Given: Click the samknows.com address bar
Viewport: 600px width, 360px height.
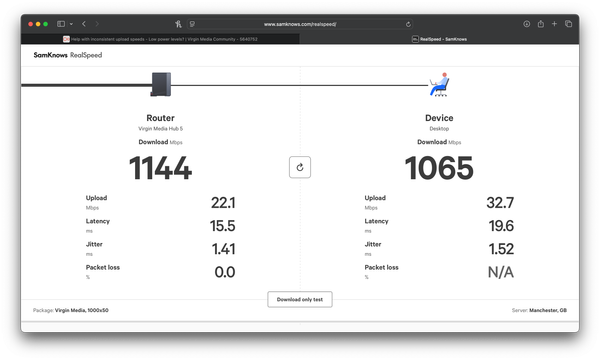Looking at the screenshot, I should [300, 24].
